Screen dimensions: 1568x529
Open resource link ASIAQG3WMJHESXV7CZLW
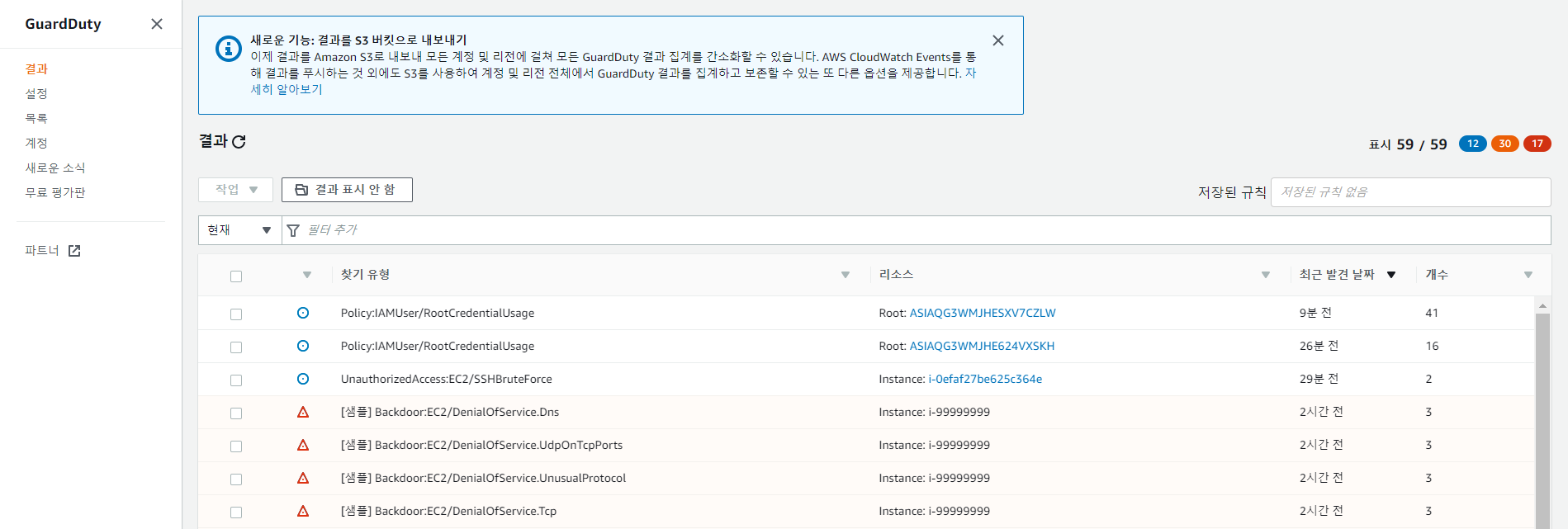(982, 313)
